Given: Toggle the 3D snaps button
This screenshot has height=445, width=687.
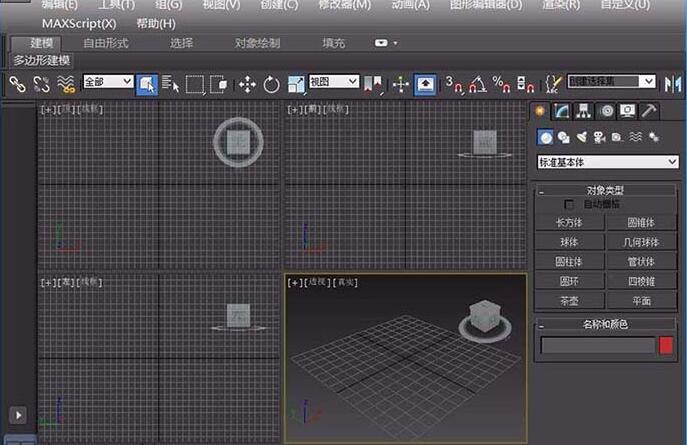Looking at the screenshot, I should tap(453, 84).
